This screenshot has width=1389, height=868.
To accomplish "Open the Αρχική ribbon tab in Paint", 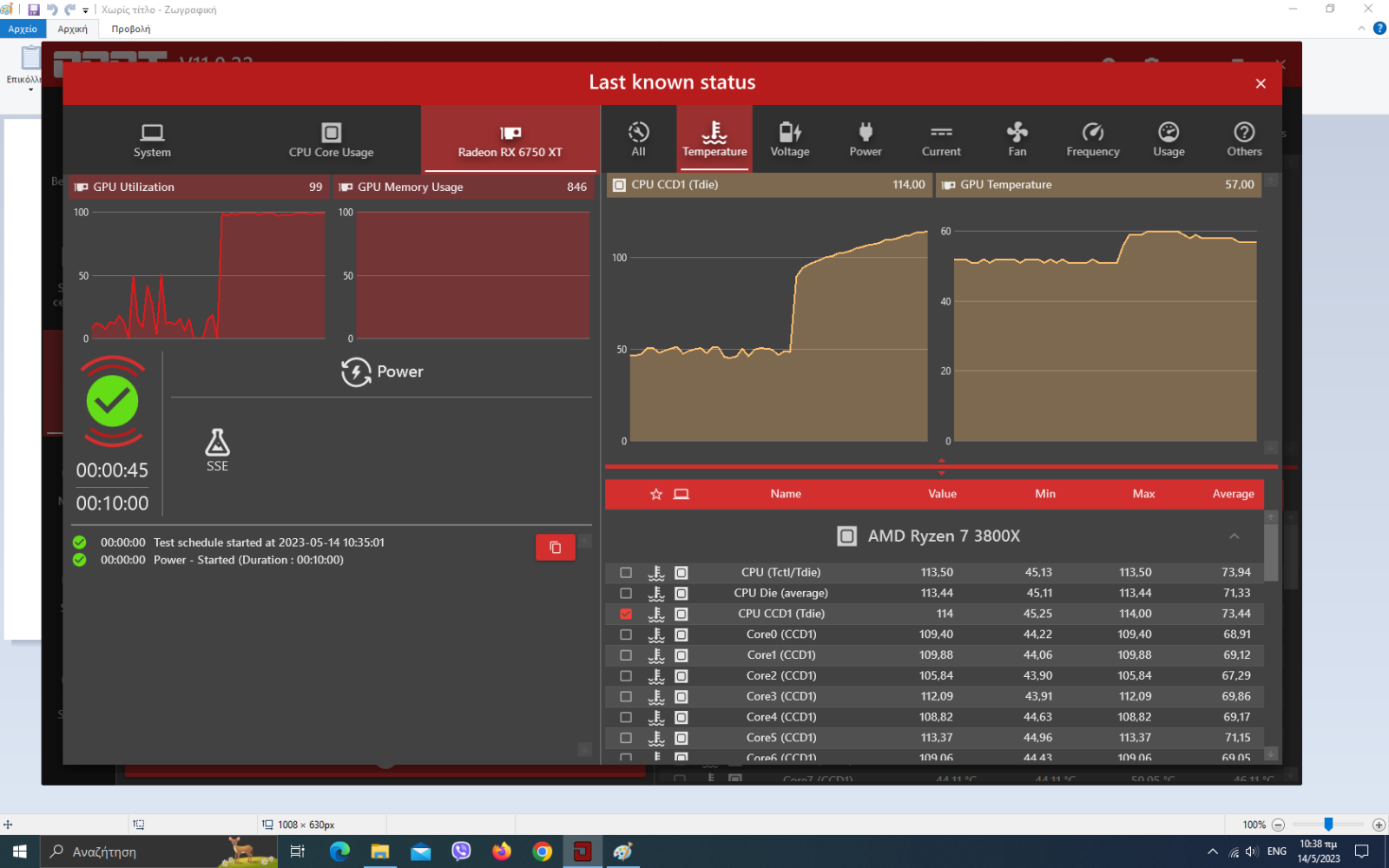I will point(73,29).
